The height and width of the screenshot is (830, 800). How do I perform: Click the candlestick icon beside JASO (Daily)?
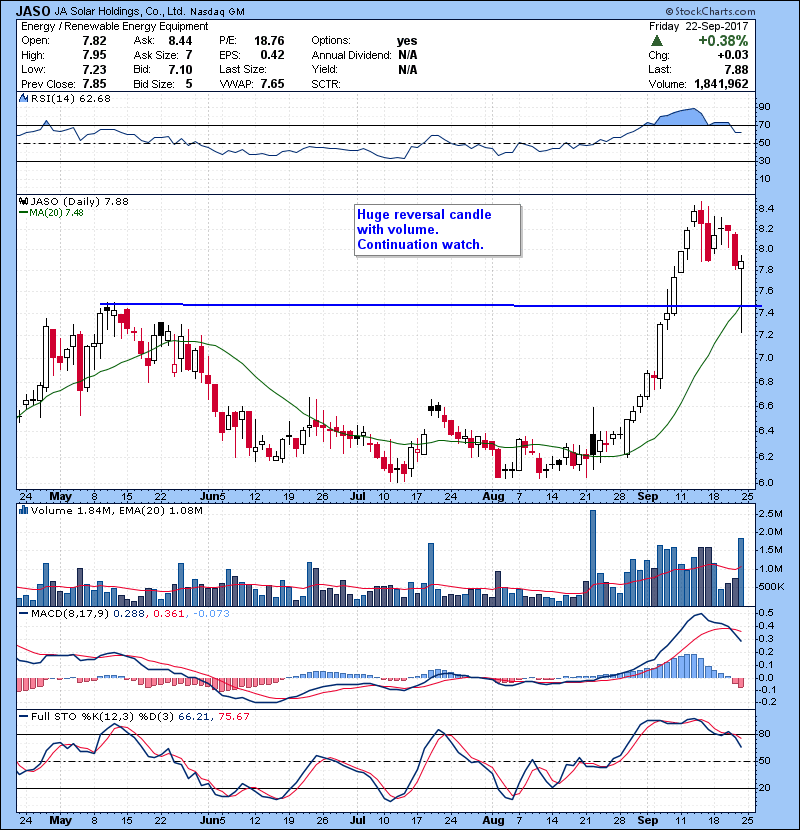click(23, 202)
